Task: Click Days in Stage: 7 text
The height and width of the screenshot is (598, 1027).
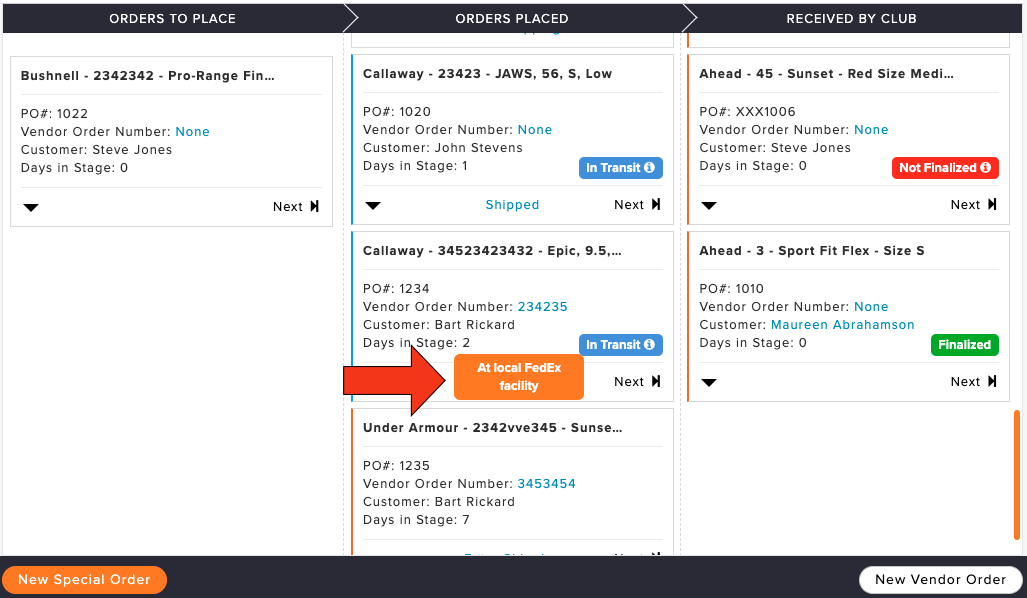Action: tap(416, 519)
